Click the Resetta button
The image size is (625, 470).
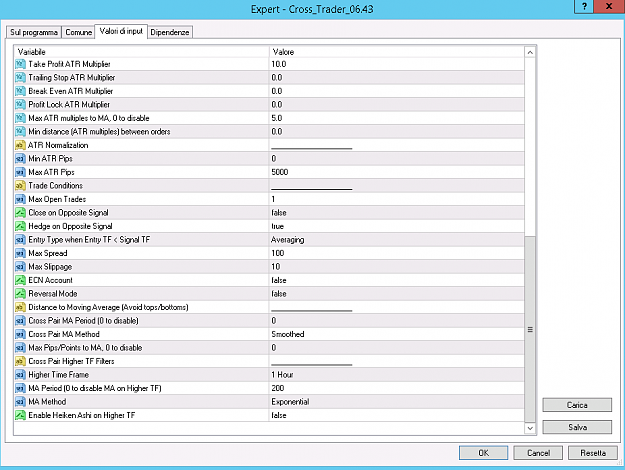coord(593,453)
